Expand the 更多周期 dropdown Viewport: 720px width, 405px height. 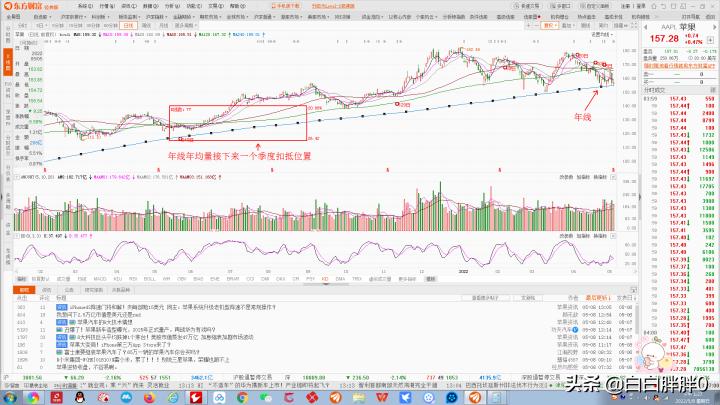186,25
